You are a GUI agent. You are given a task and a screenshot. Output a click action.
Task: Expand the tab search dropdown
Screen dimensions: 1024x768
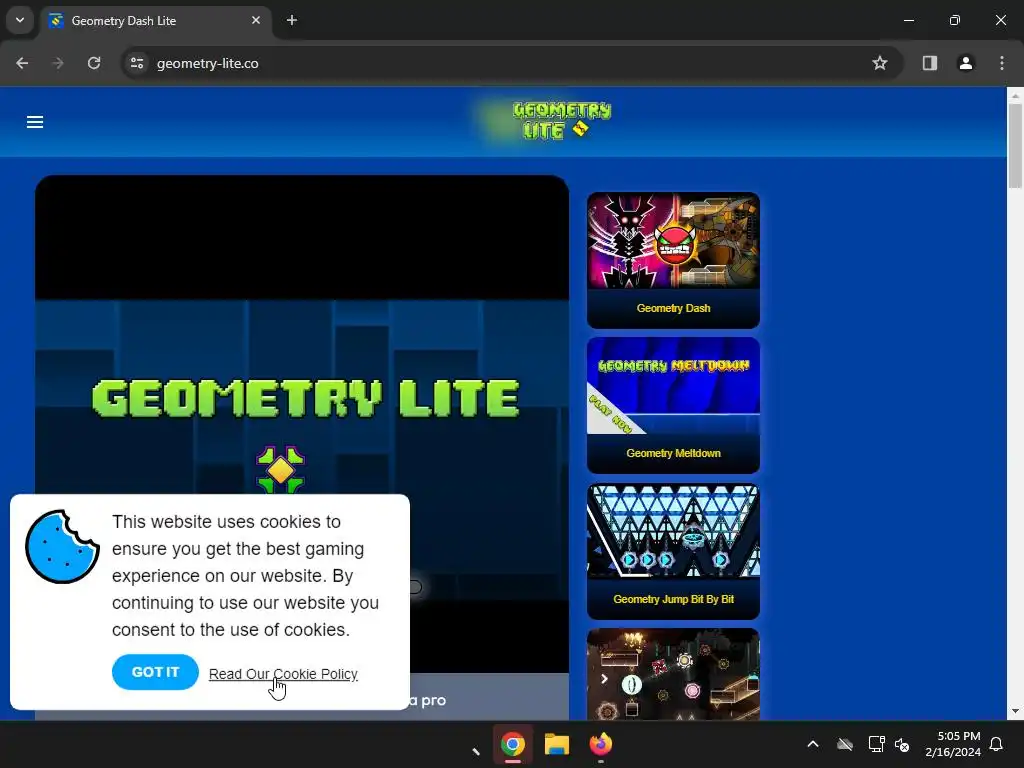point(20,20)
